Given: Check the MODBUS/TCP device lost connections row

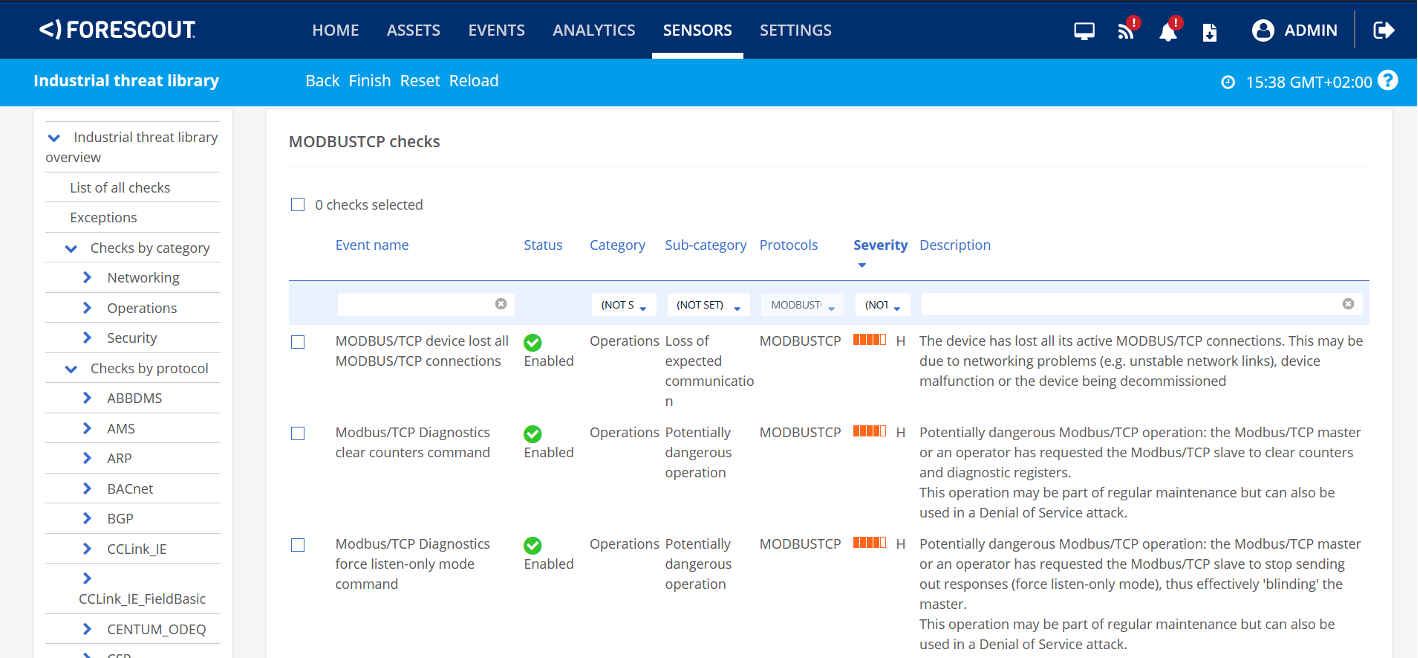Looking at the screenshot, I should [x=298, y=342].
